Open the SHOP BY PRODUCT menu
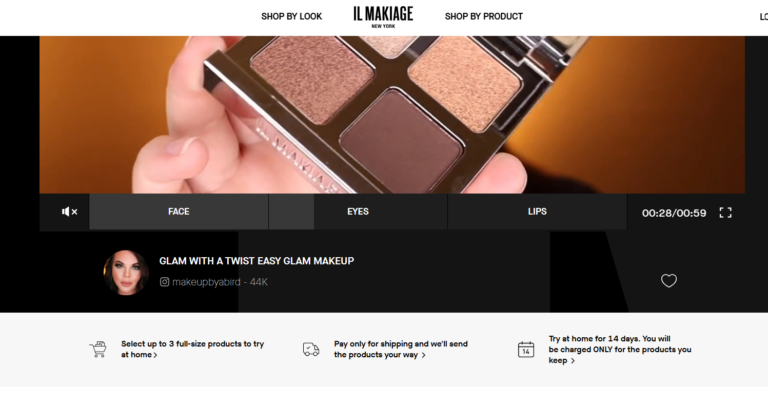Viewport: 768px width, 404px height. pos(483,17)
